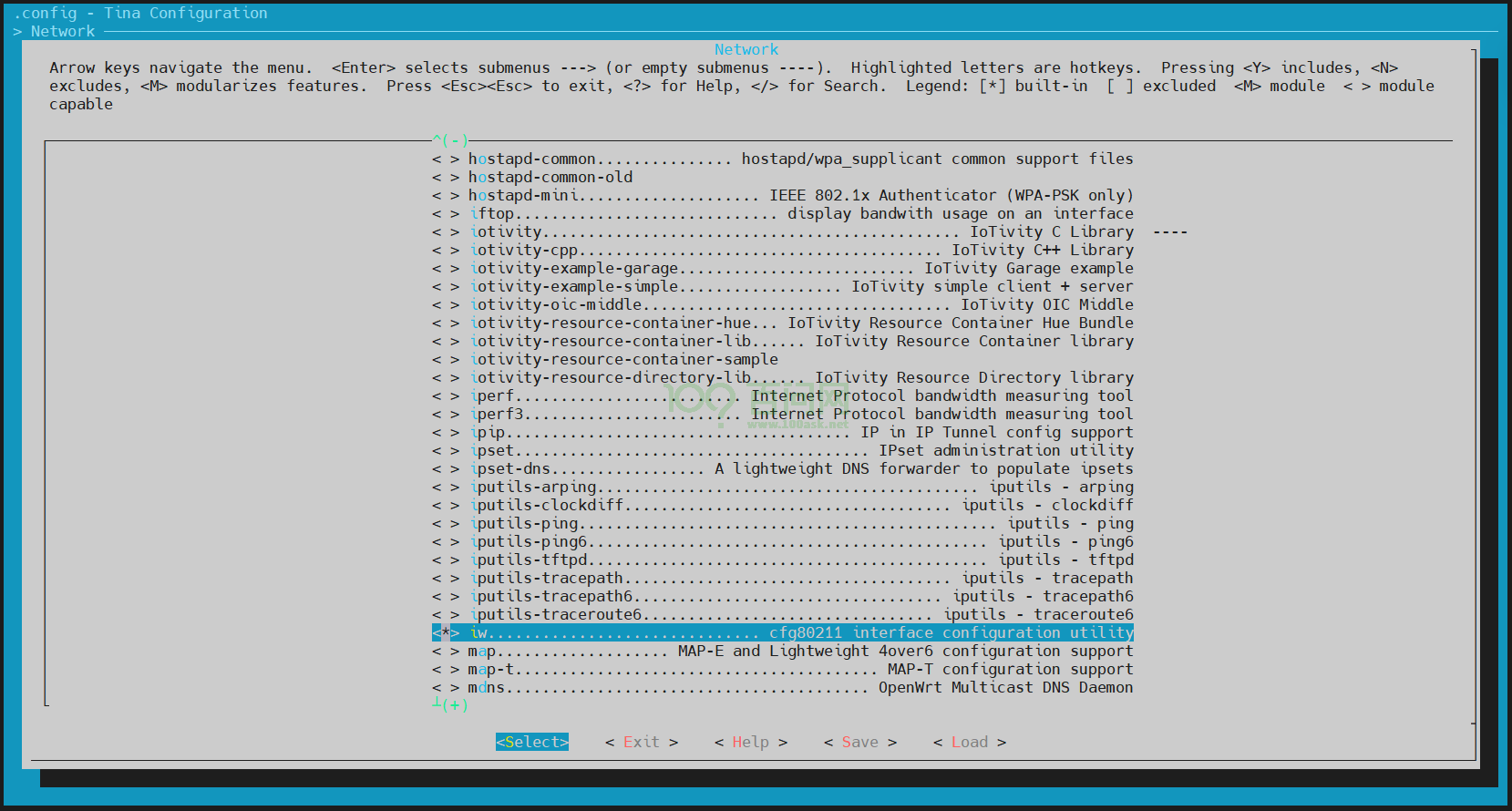Click the Network breadcrumb in the header
The image size is (1512, 811).
pos(62,31)
